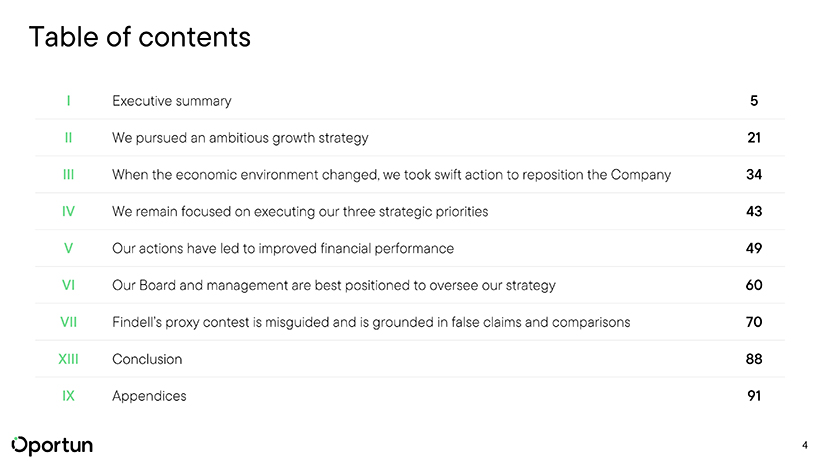Click roman numeral III marker
This screenshot has width=820, height=461.
click(68, 175)
